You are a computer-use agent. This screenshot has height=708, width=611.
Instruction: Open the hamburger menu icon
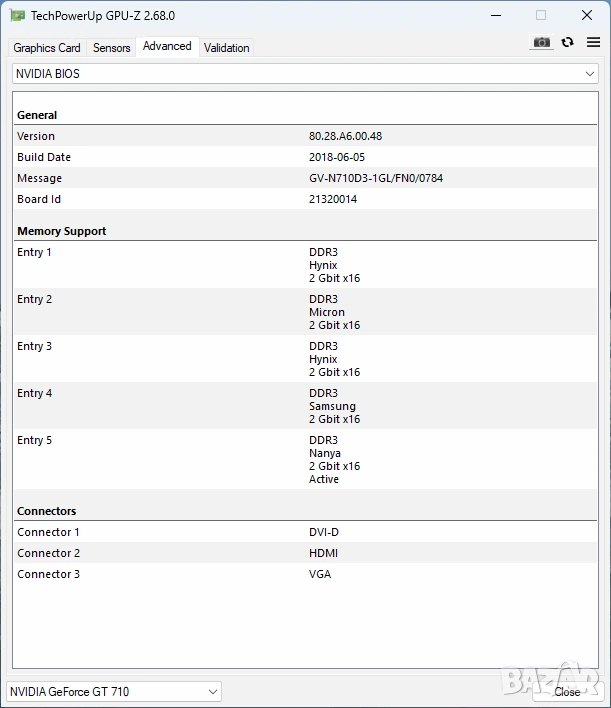point(593,42)
